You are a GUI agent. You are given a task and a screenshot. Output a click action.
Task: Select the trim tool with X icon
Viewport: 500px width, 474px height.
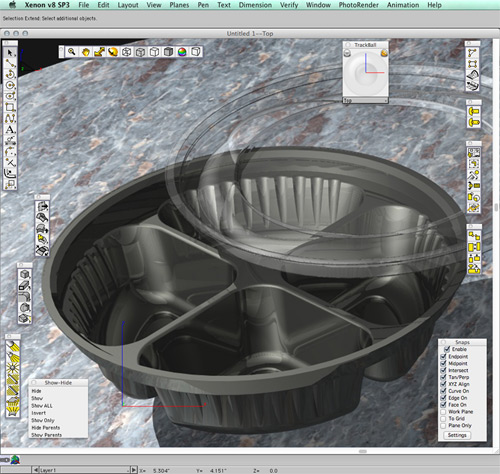click(10, 162)
